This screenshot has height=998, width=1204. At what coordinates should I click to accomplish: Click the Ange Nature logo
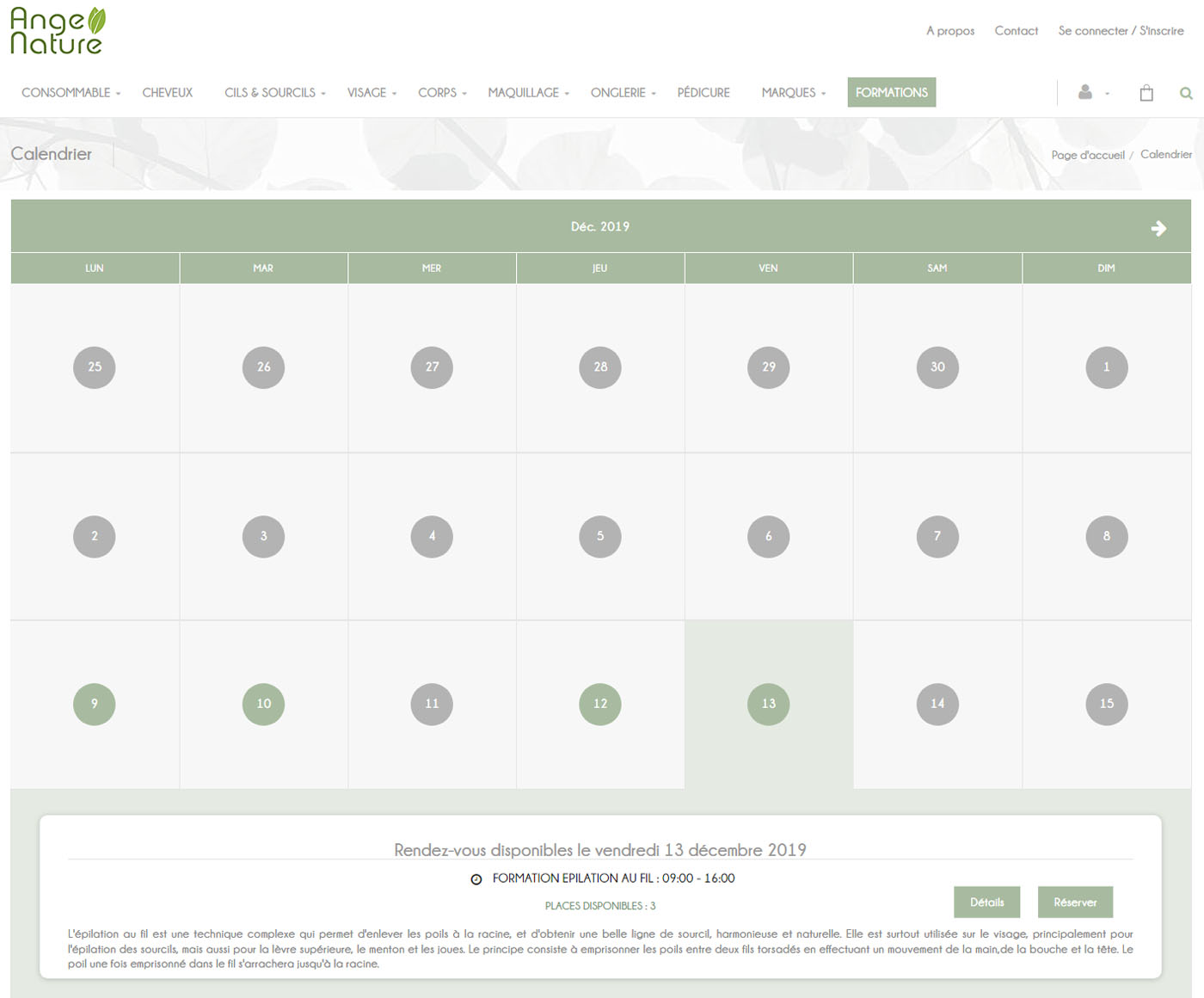[58, 32]
